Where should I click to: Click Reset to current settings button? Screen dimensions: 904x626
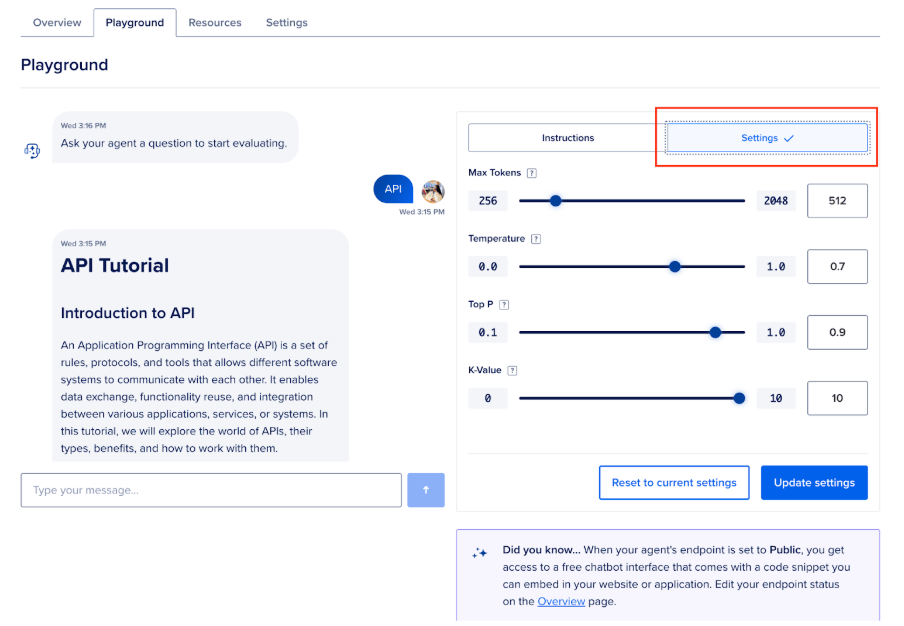coord(674,482)
